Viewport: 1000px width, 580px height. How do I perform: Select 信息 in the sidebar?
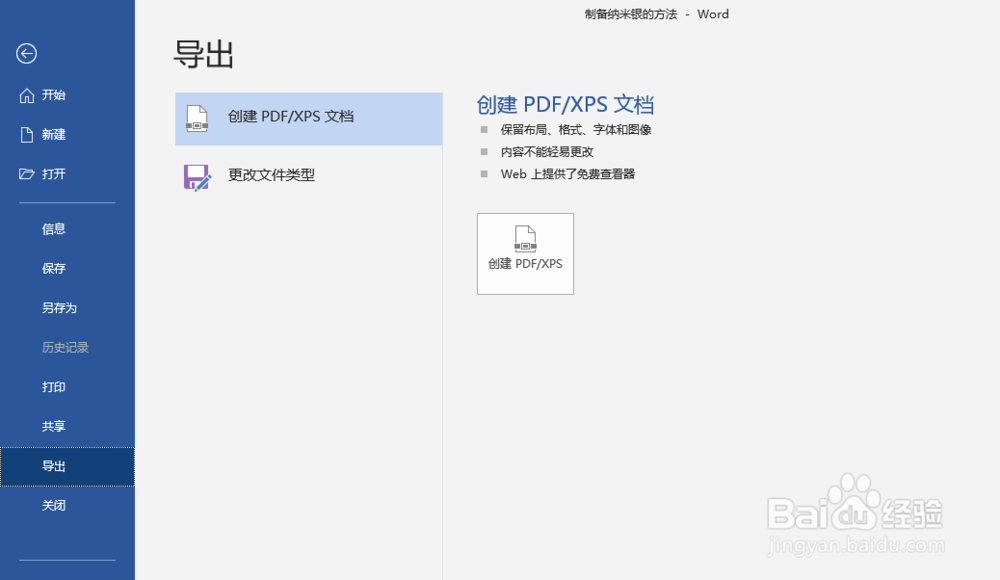point(53,228)
